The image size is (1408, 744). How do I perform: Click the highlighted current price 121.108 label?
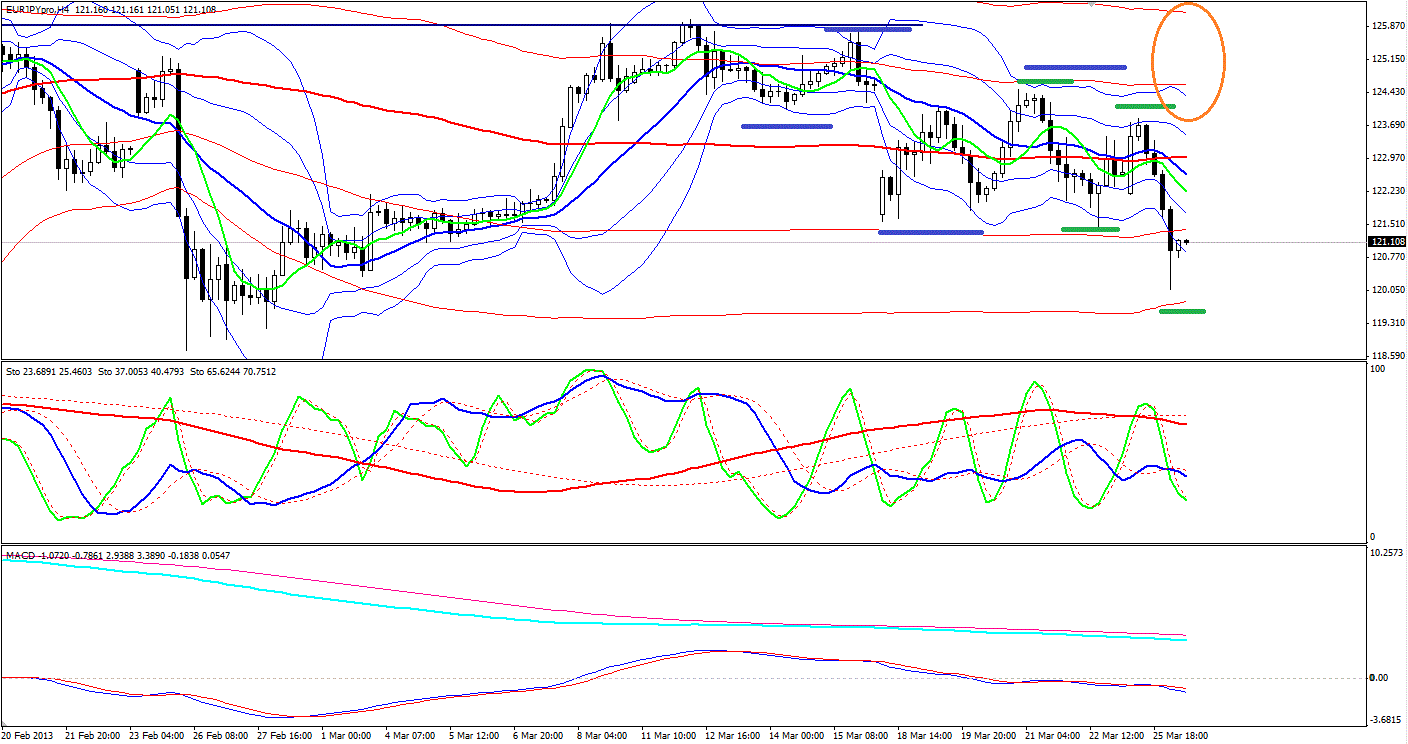(1385, 242)
